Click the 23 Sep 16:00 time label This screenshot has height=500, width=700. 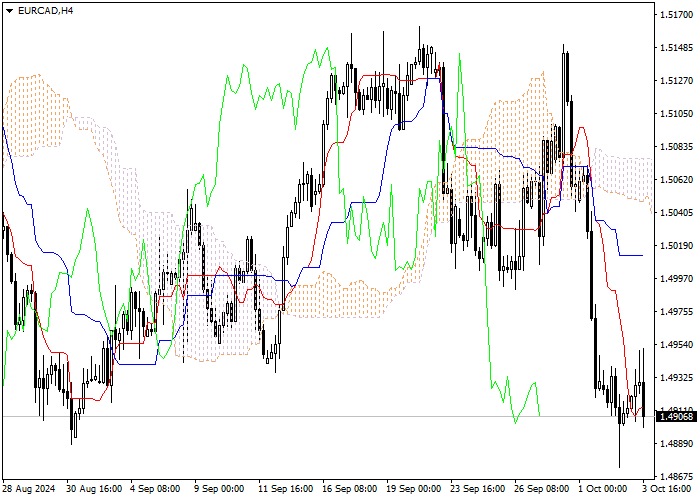pyautogui.click(x=478, y=489)
